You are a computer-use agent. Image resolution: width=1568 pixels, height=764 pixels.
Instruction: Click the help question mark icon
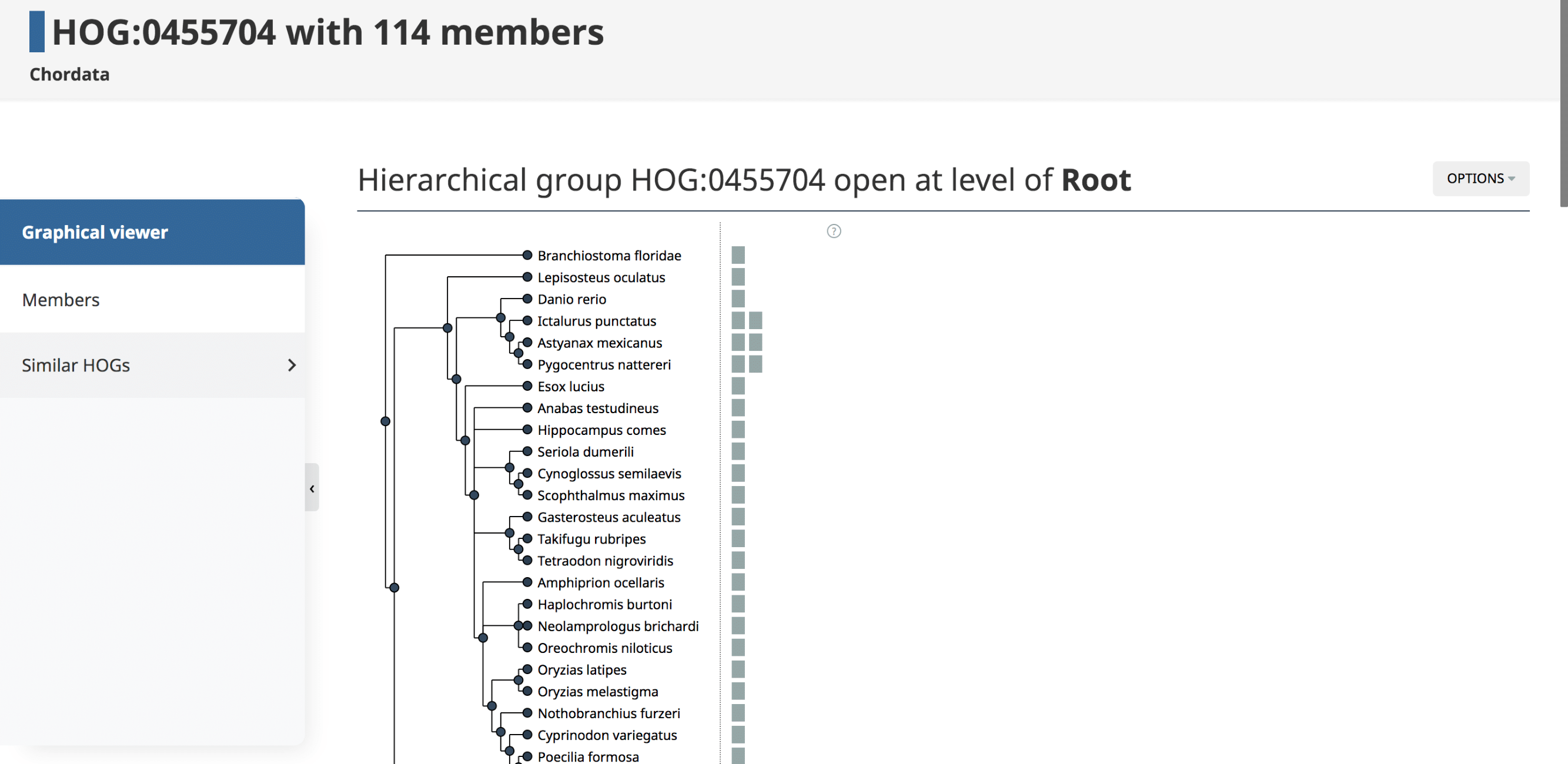click(834, 231)
